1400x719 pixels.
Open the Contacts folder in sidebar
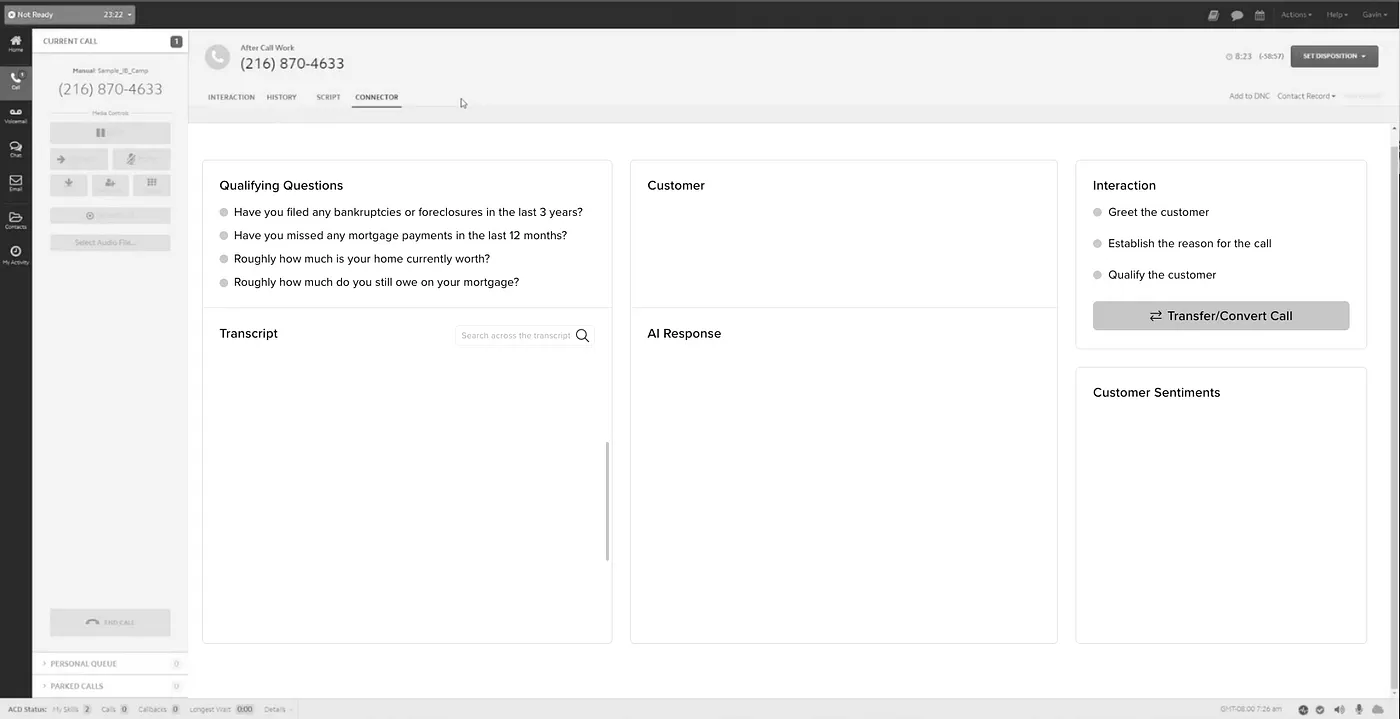[x=15, y=220]
